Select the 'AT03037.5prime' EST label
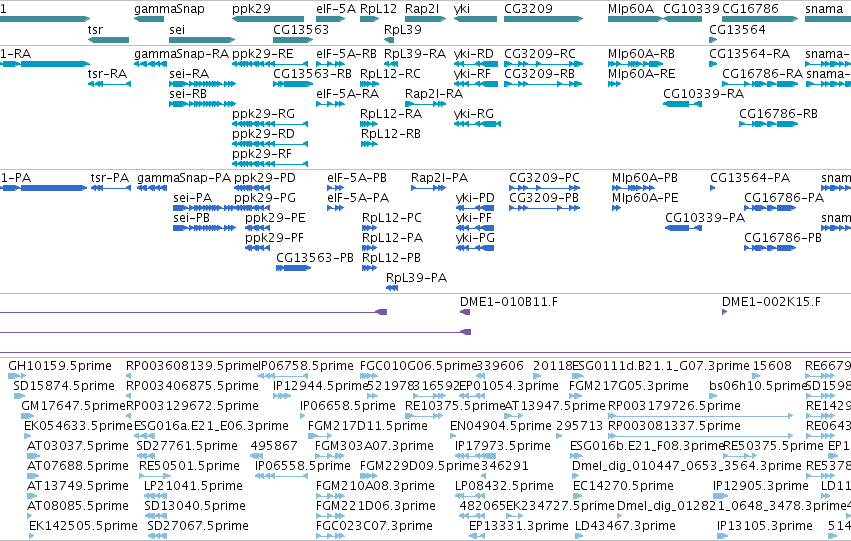The image size is (851, 541). (x=78, y=447)
